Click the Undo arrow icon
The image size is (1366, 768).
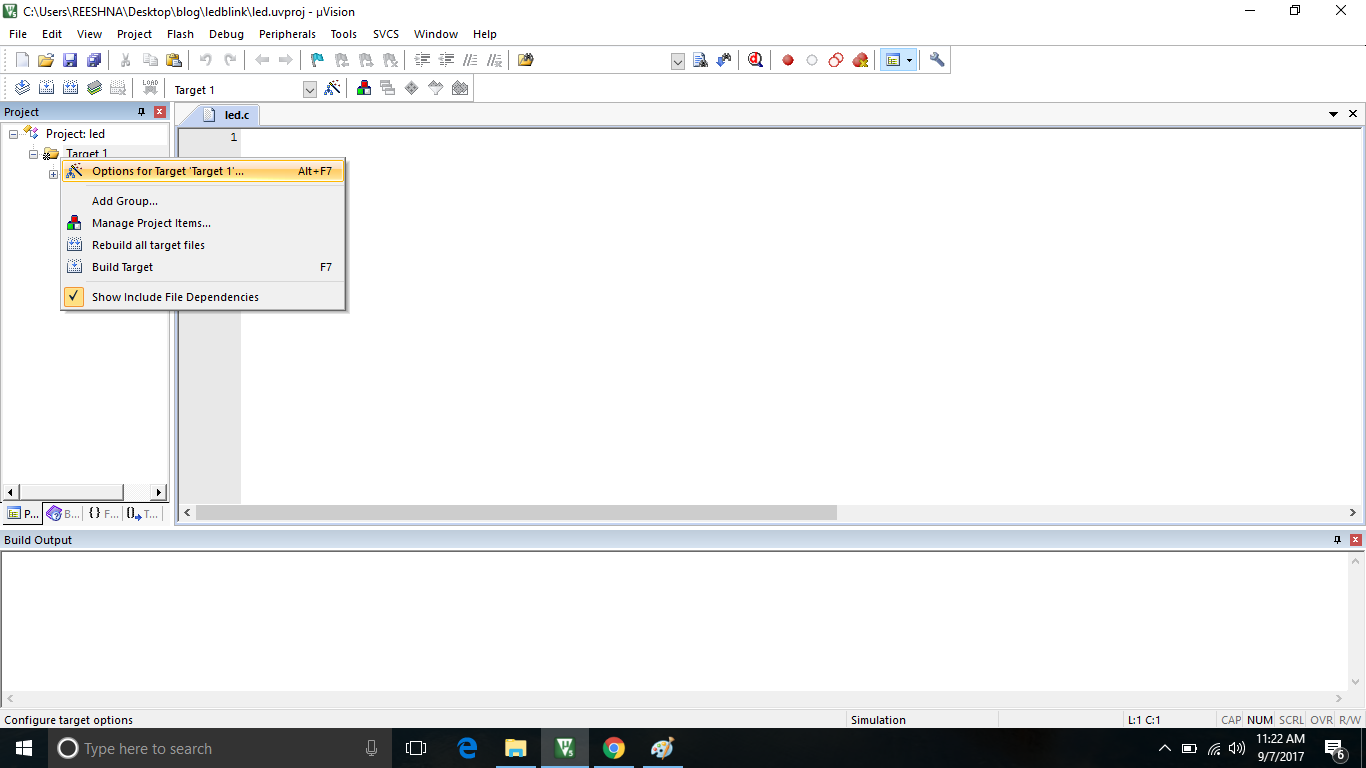(x=206, y=60)
